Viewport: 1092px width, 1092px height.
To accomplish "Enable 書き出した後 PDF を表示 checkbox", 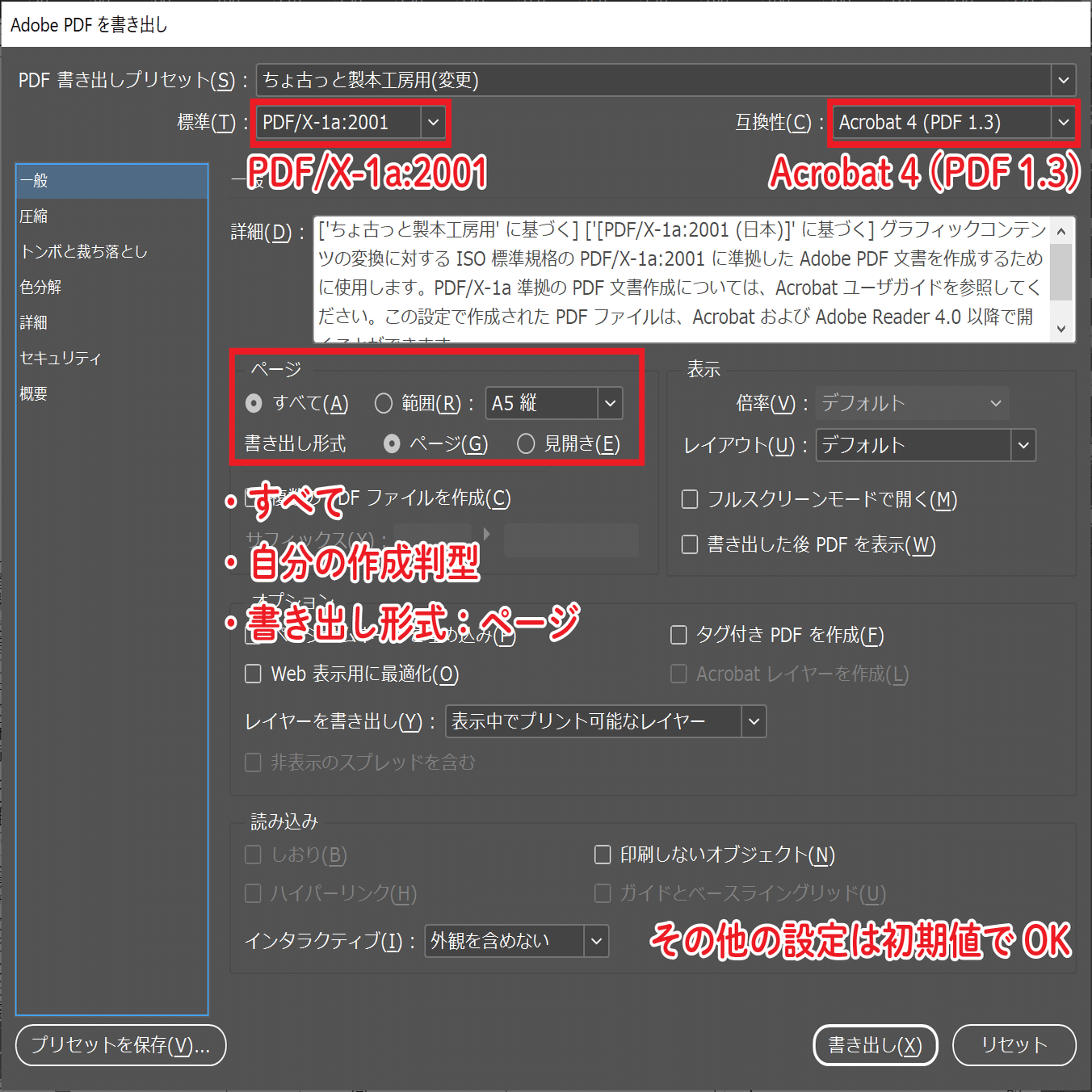I will 690,544.
